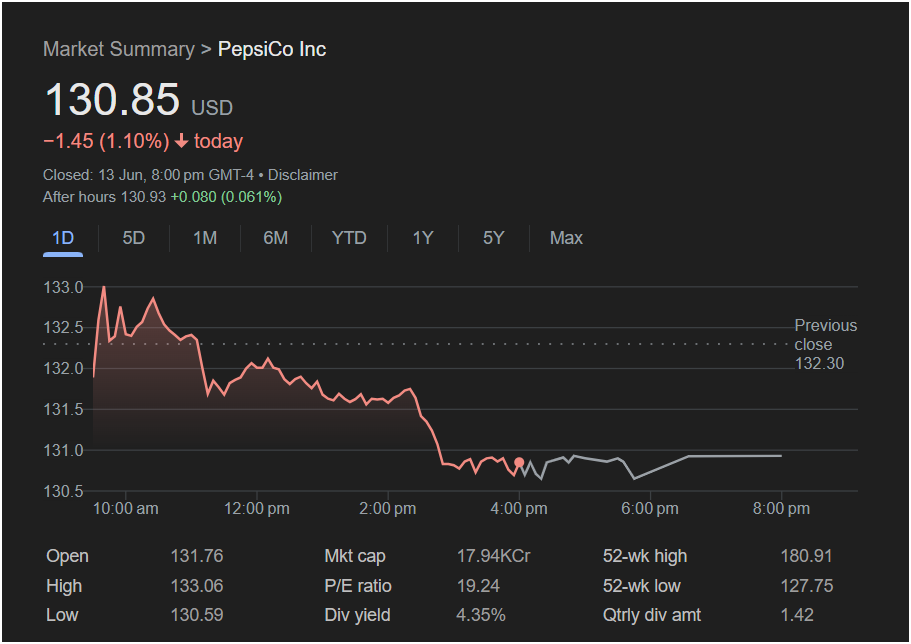The height and width of the screenshot is (644, 911).
Task: Click the 12:00 pm axis label
Action: tap(257, 509)
